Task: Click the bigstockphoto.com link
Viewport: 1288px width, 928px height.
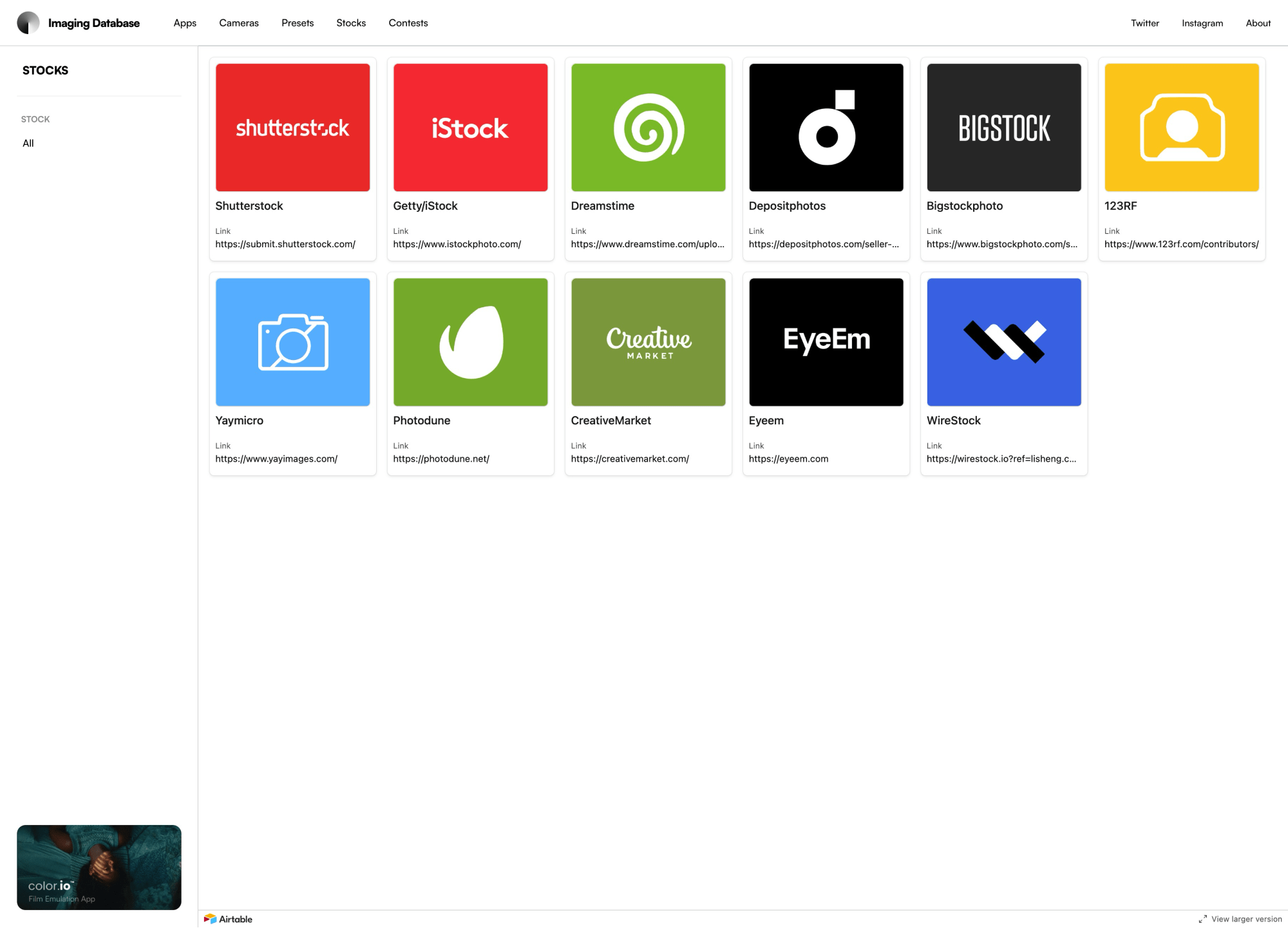Action: click(1002, 244)
